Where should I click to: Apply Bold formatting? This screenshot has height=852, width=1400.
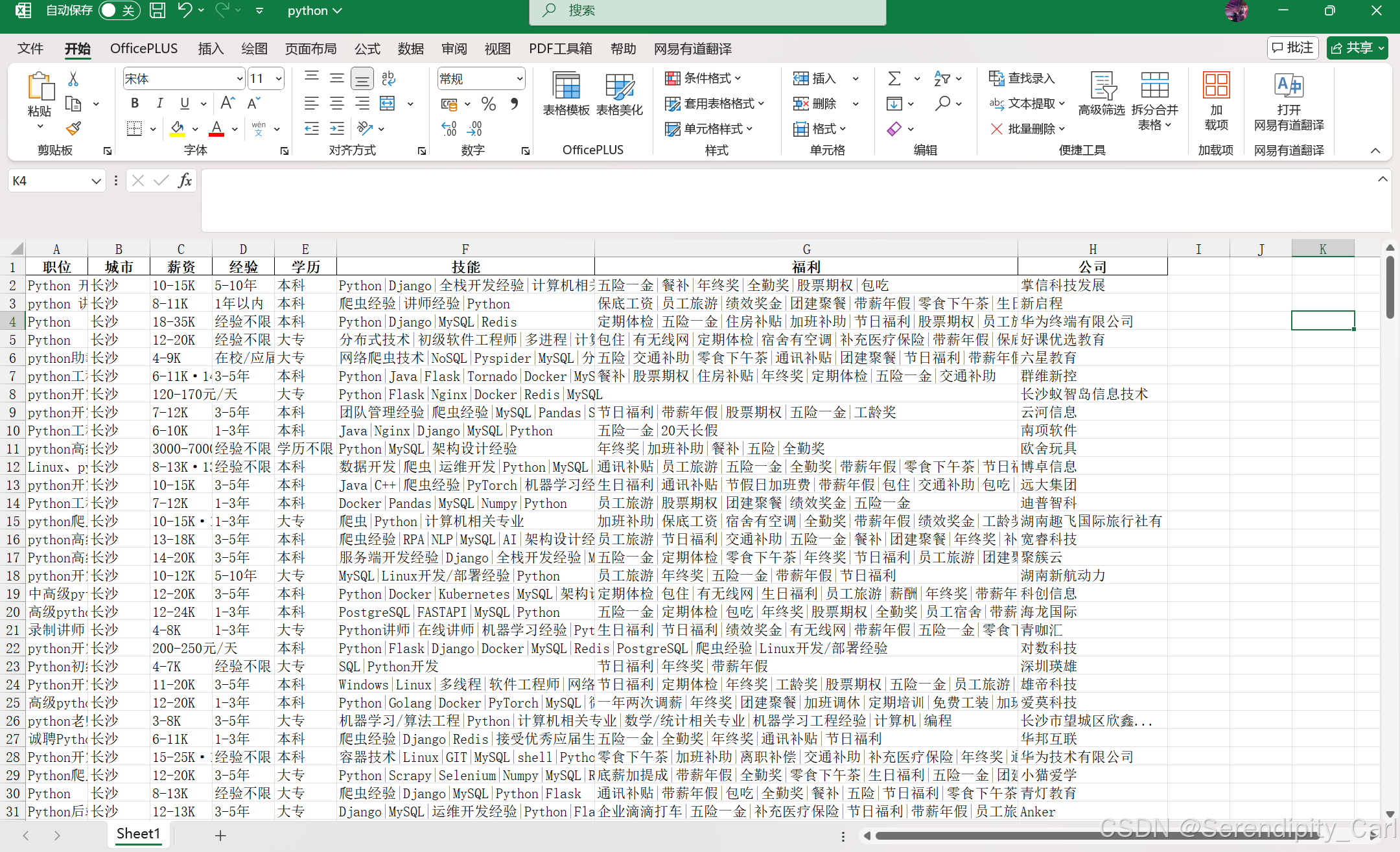tap(134, 103)
